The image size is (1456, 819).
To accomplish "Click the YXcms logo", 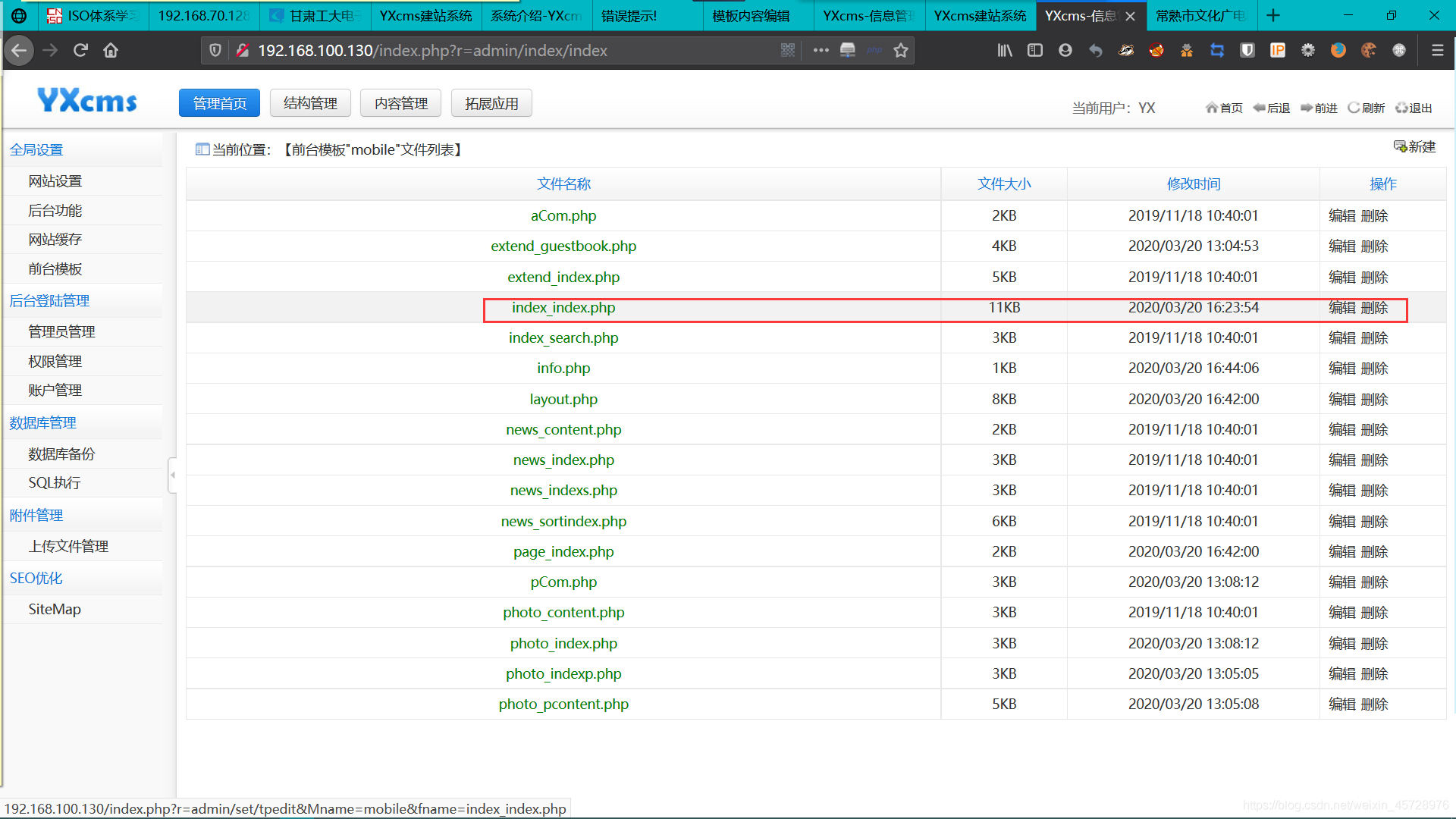I will pyautogui.click(x=87, y=101).
